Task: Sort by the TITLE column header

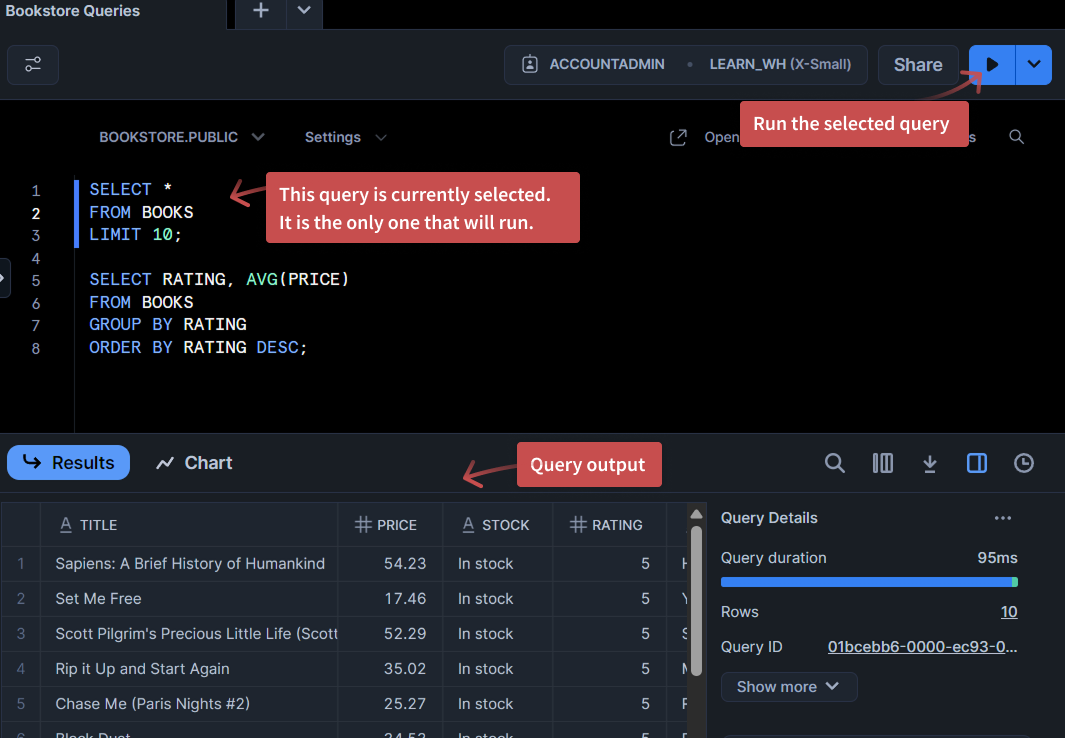Action: point(189,525)
